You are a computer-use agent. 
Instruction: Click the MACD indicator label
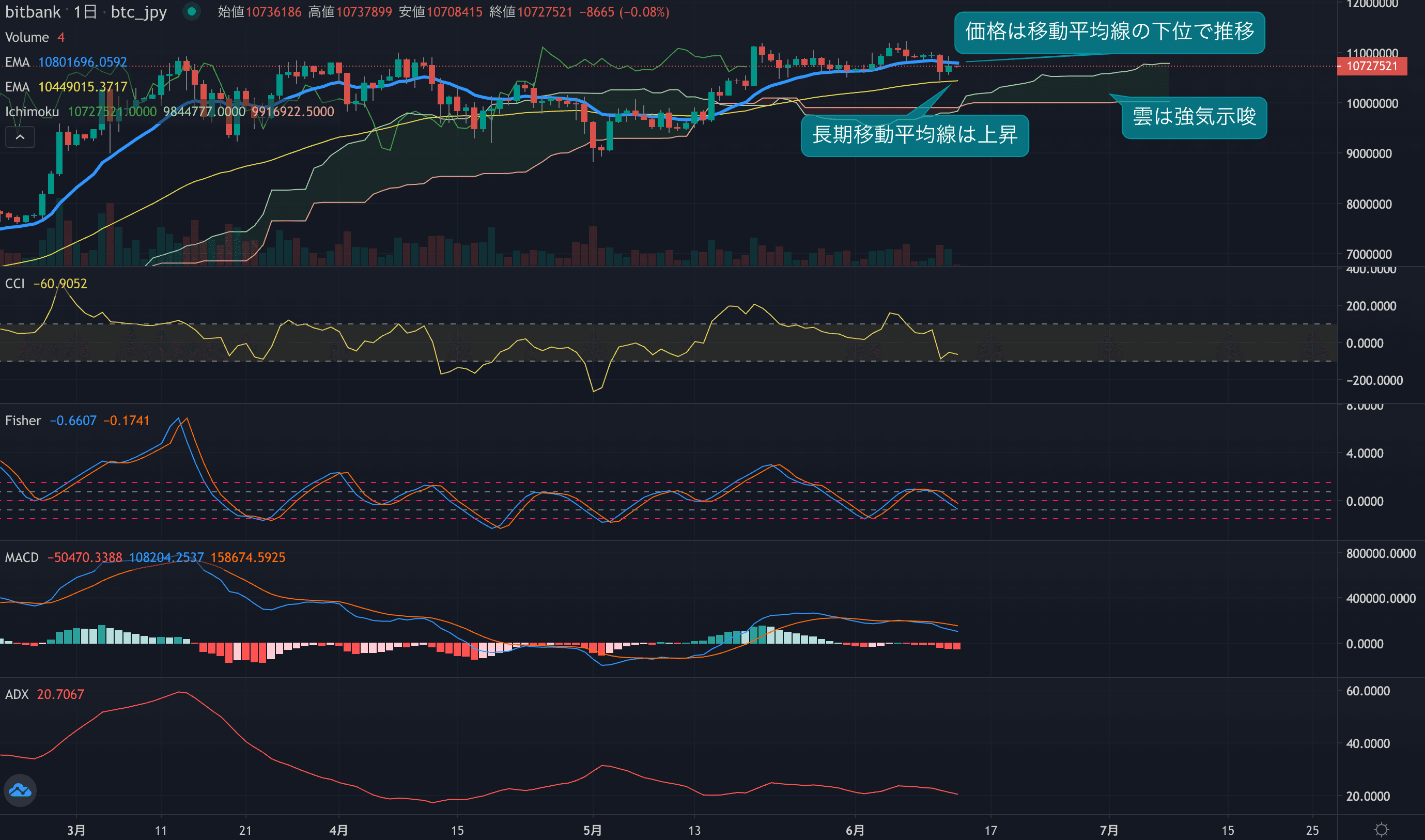[22, 557]
